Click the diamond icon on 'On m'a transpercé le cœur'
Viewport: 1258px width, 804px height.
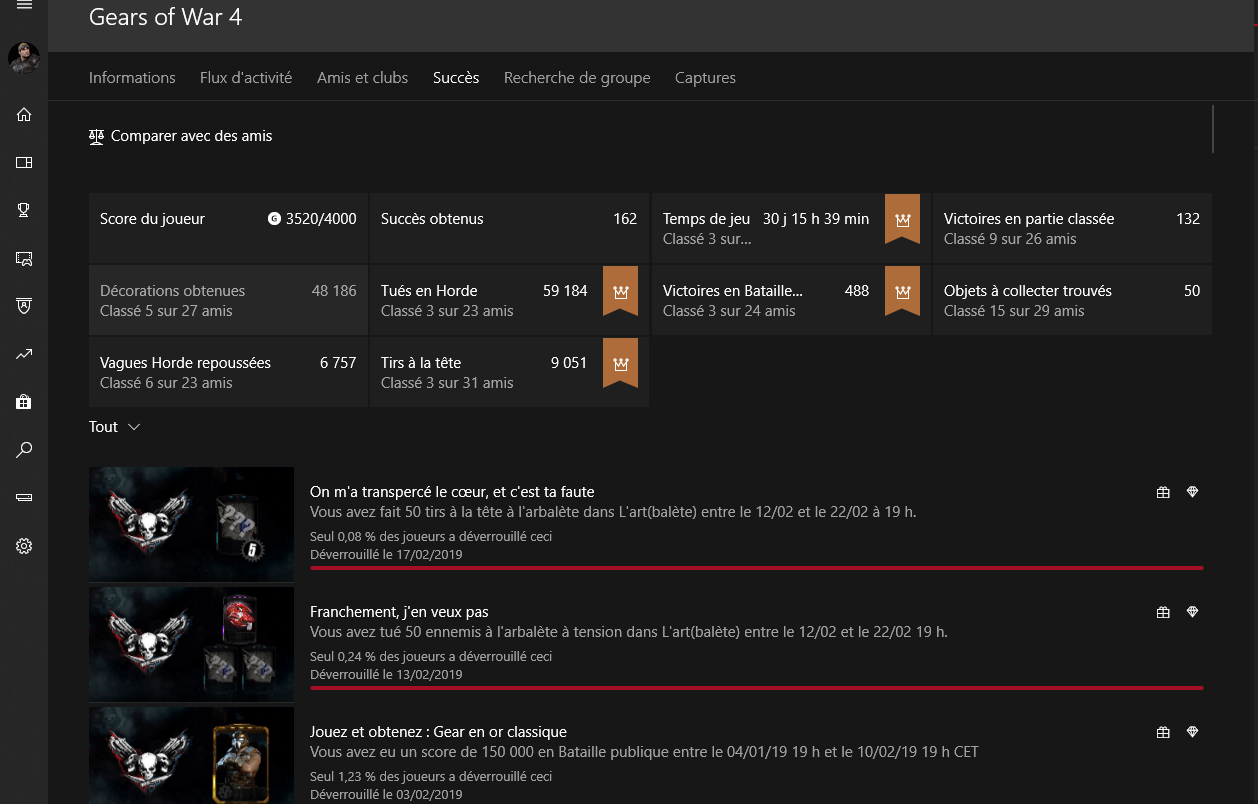point(1192,492)
